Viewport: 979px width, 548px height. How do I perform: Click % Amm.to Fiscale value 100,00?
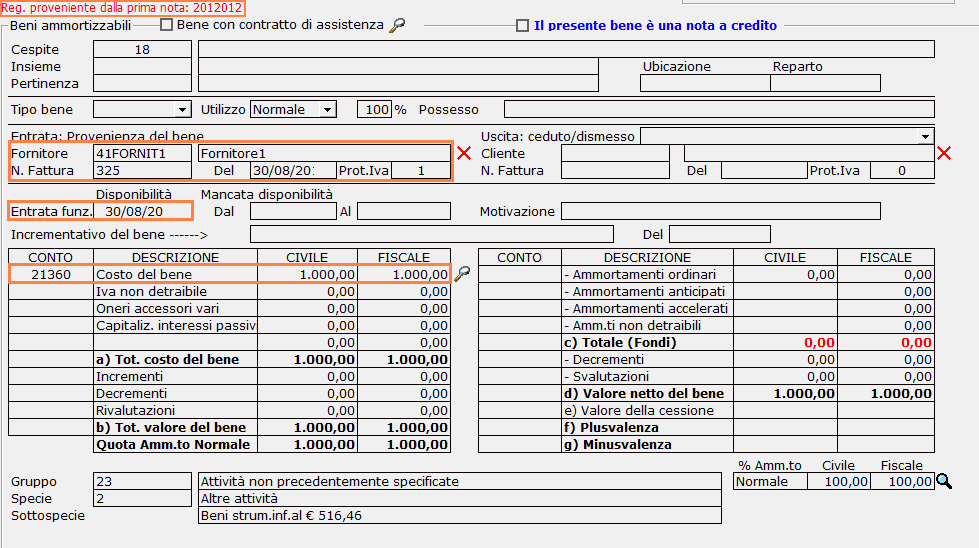[x=902, y=481]
